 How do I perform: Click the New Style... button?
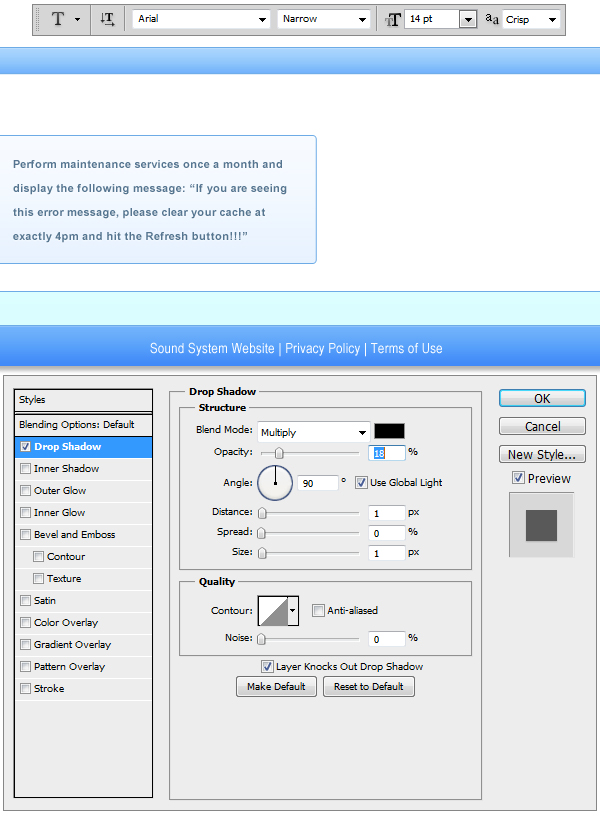542,455
